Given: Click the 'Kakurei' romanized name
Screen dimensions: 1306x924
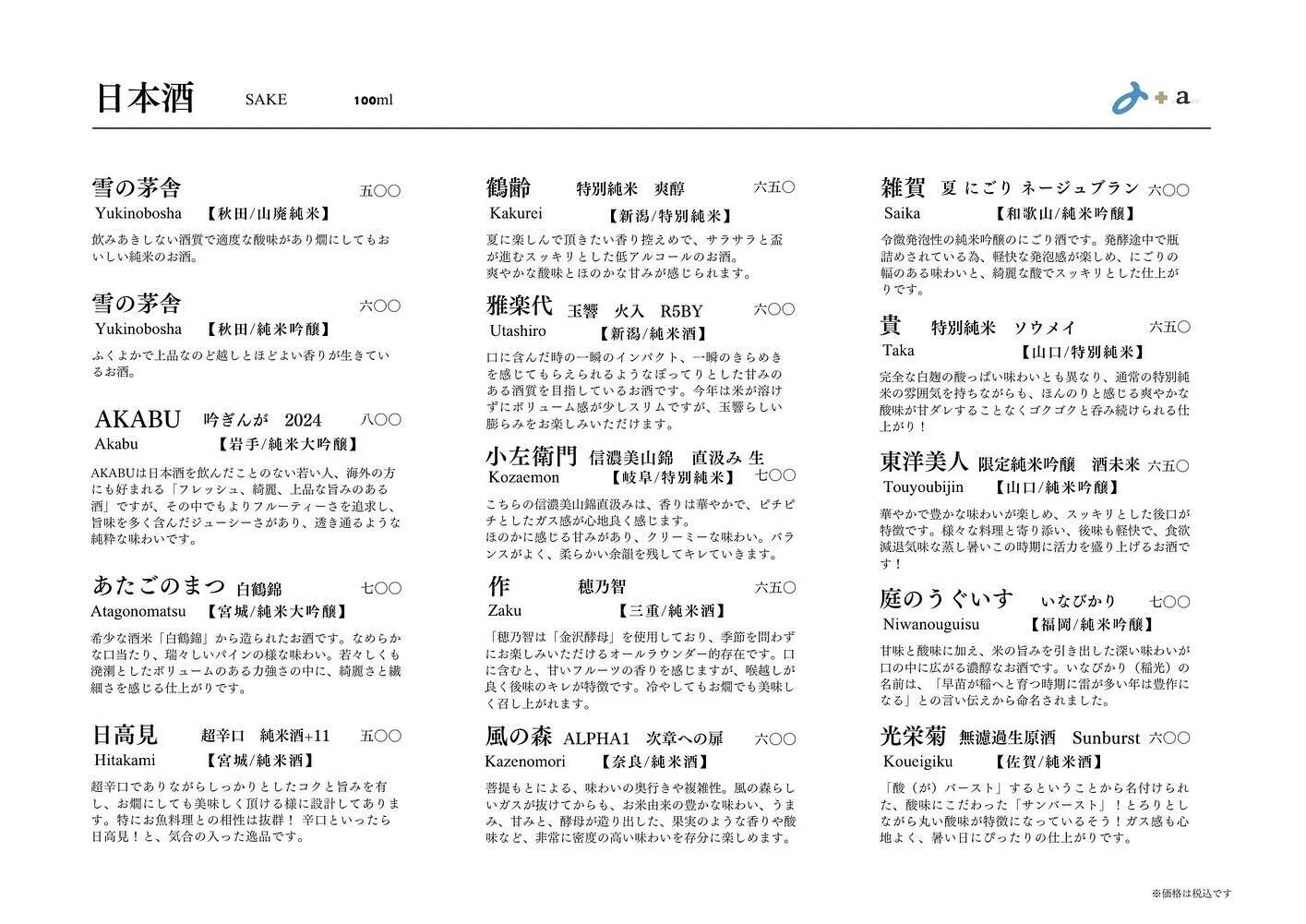Looking at the screenshot, I should click(x=516, y=213).
